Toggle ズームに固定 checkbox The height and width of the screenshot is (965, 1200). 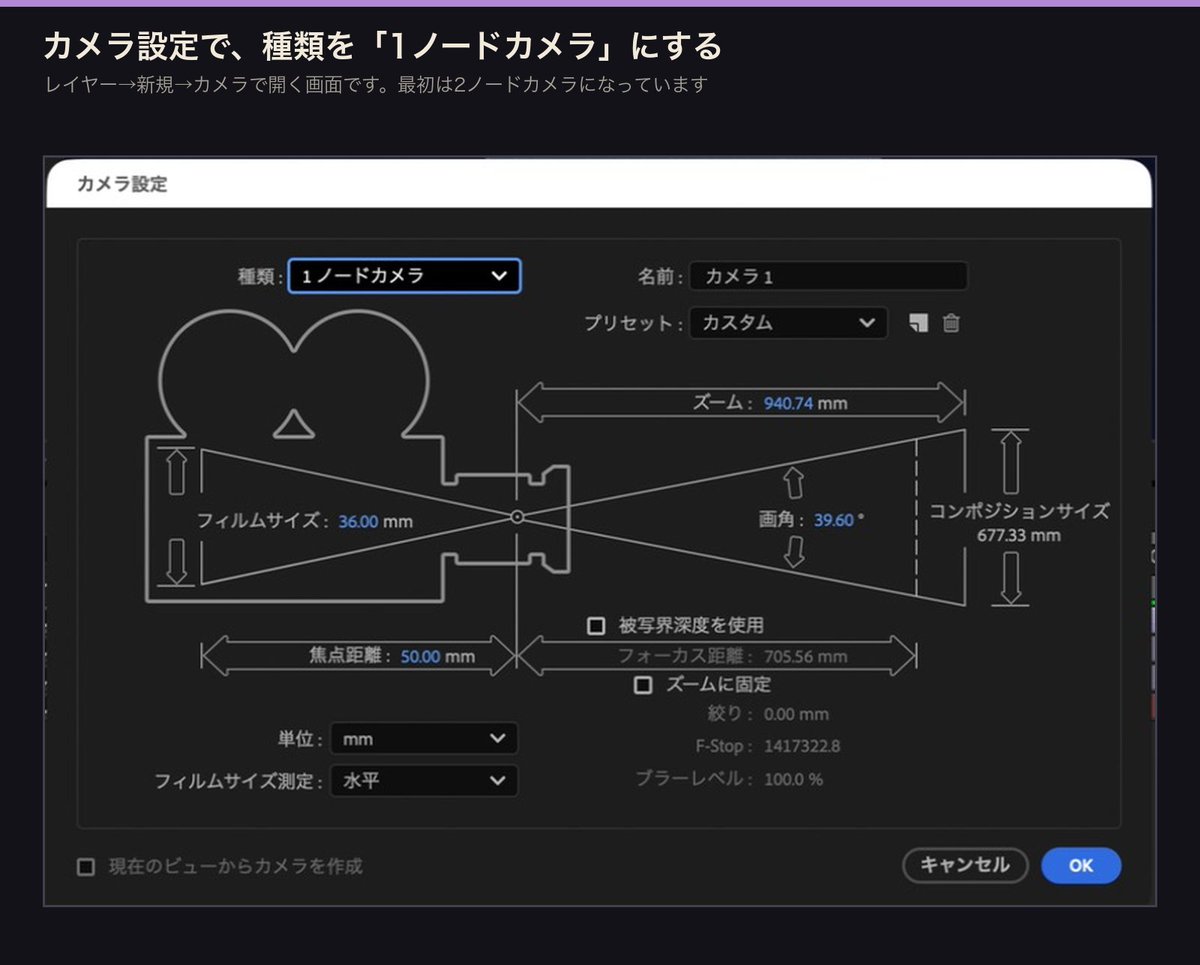pos(643,685)
